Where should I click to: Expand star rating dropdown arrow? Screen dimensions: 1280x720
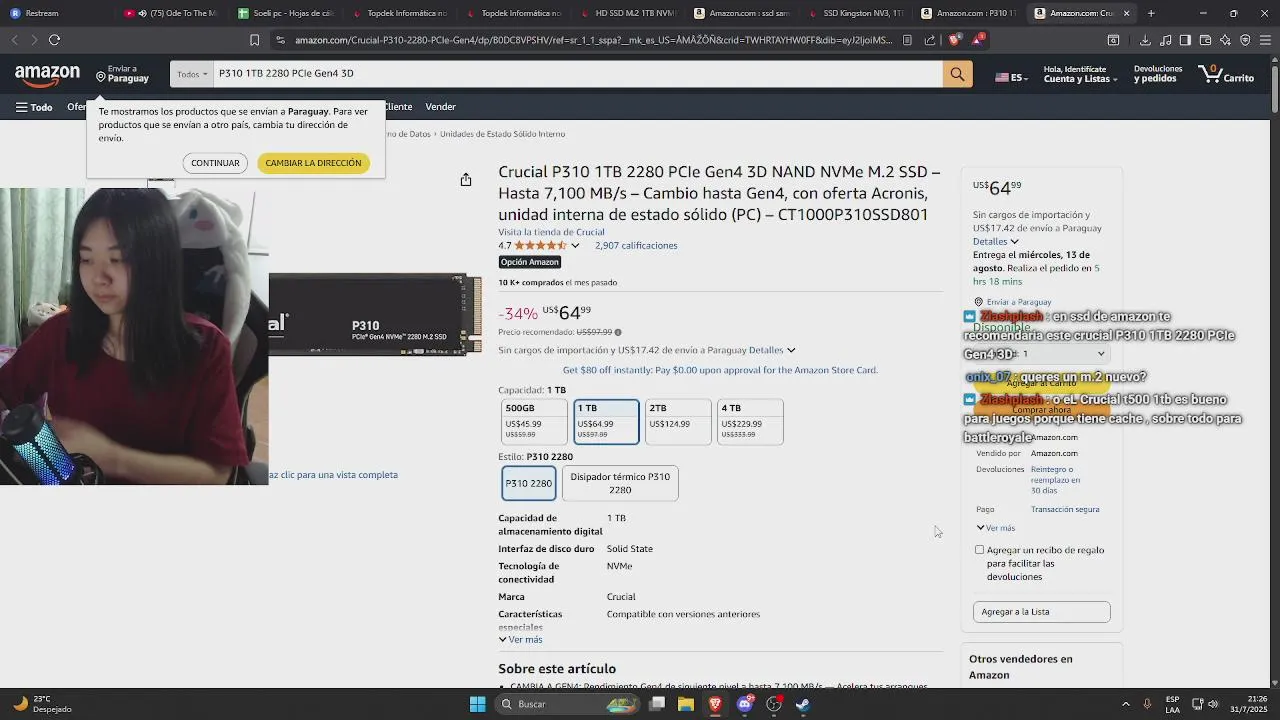coord(575,246)
